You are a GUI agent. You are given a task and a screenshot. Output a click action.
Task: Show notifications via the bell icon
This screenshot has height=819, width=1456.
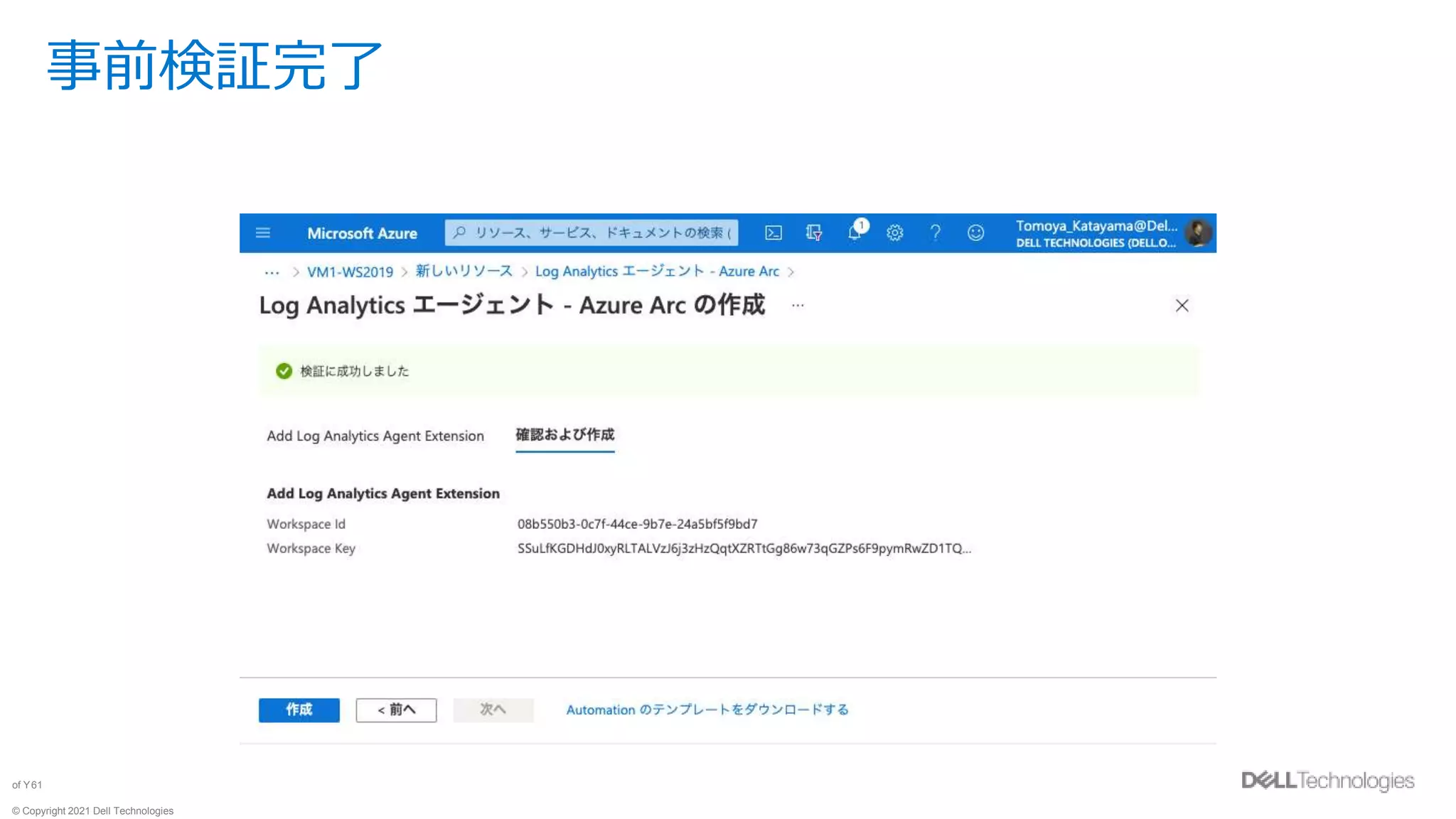[x=857, y=232]
